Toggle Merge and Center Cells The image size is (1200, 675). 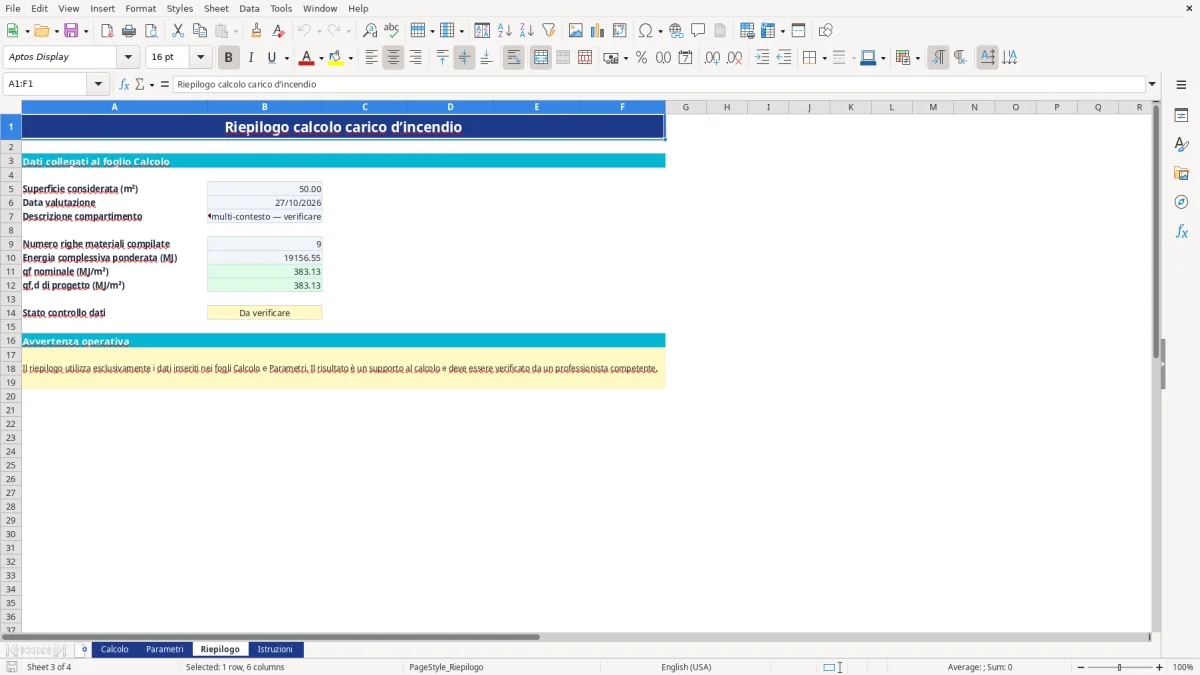541,58
